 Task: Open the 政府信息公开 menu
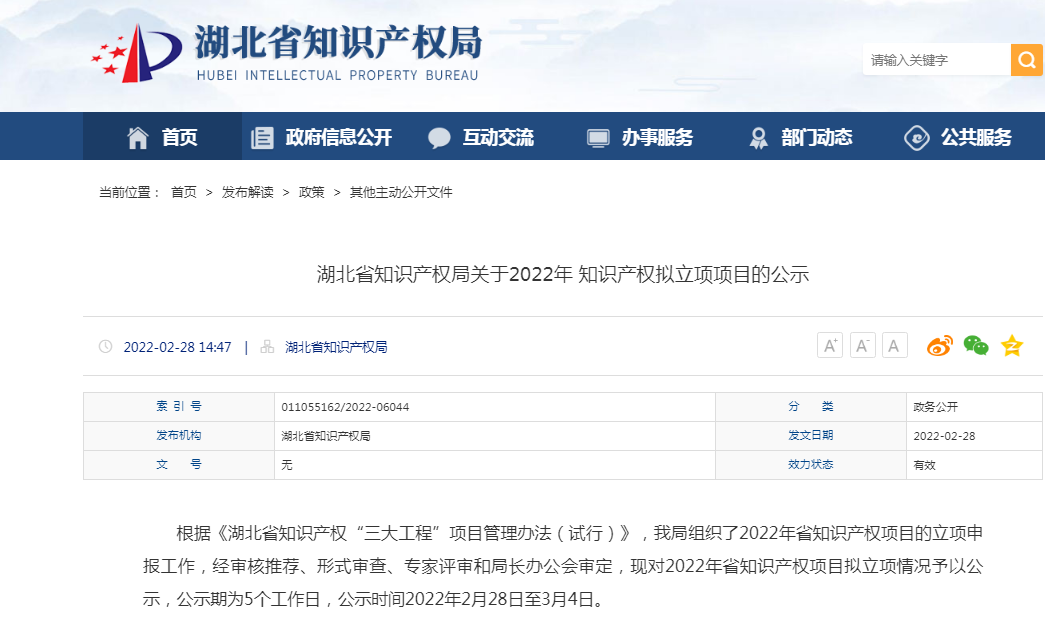(x=321, y=137)
